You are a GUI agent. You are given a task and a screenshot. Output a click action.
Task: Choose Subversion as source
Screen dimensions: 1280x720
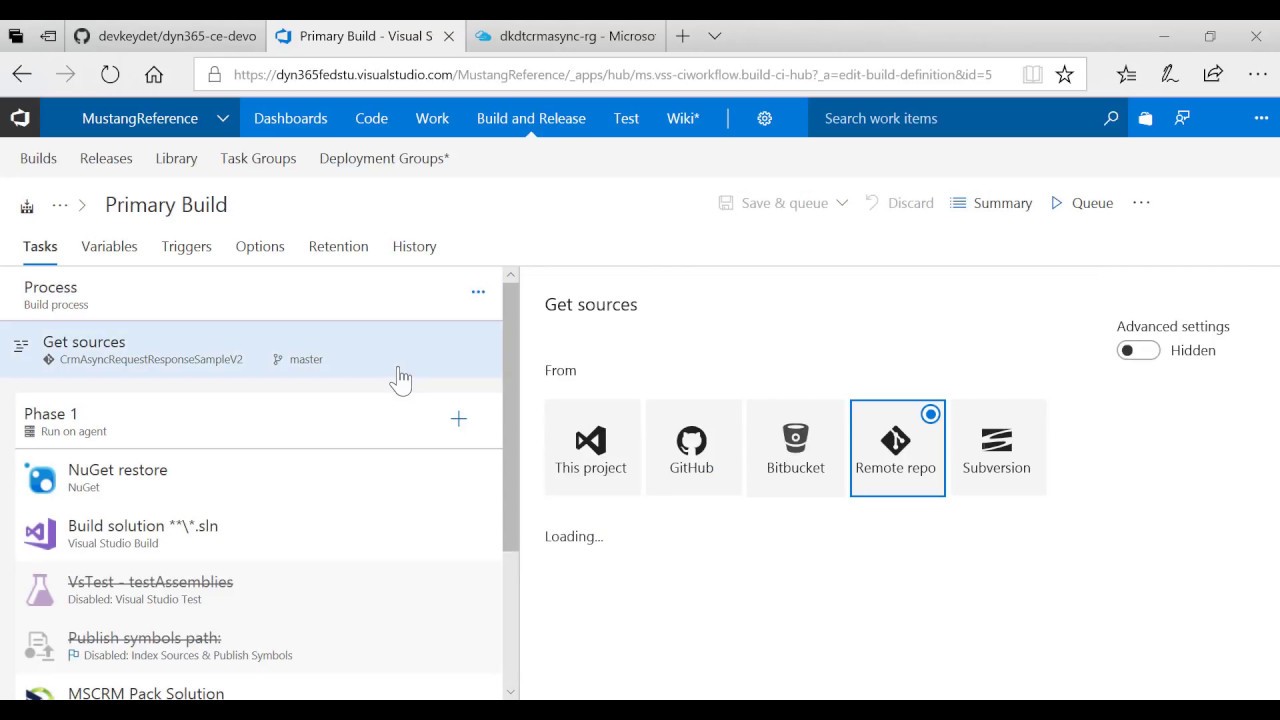click(x=998, y=448)
